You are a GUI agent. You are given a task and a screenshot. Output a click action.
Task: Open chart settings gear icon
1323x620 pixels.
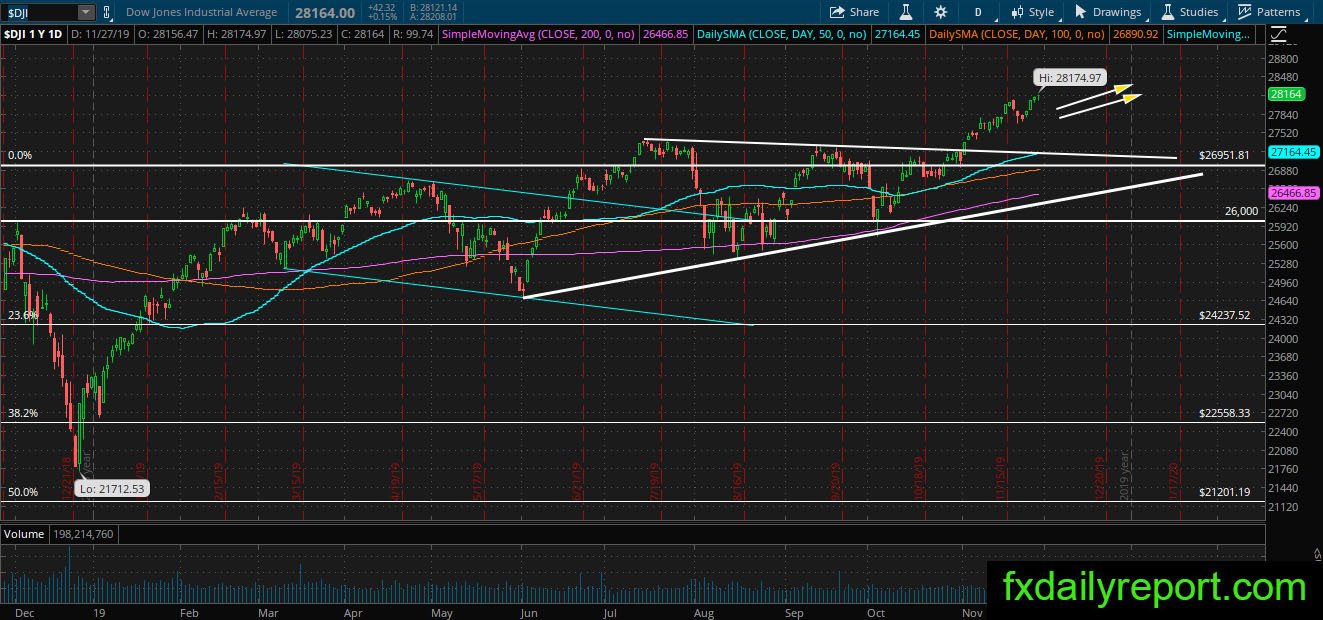click(940, 12)
